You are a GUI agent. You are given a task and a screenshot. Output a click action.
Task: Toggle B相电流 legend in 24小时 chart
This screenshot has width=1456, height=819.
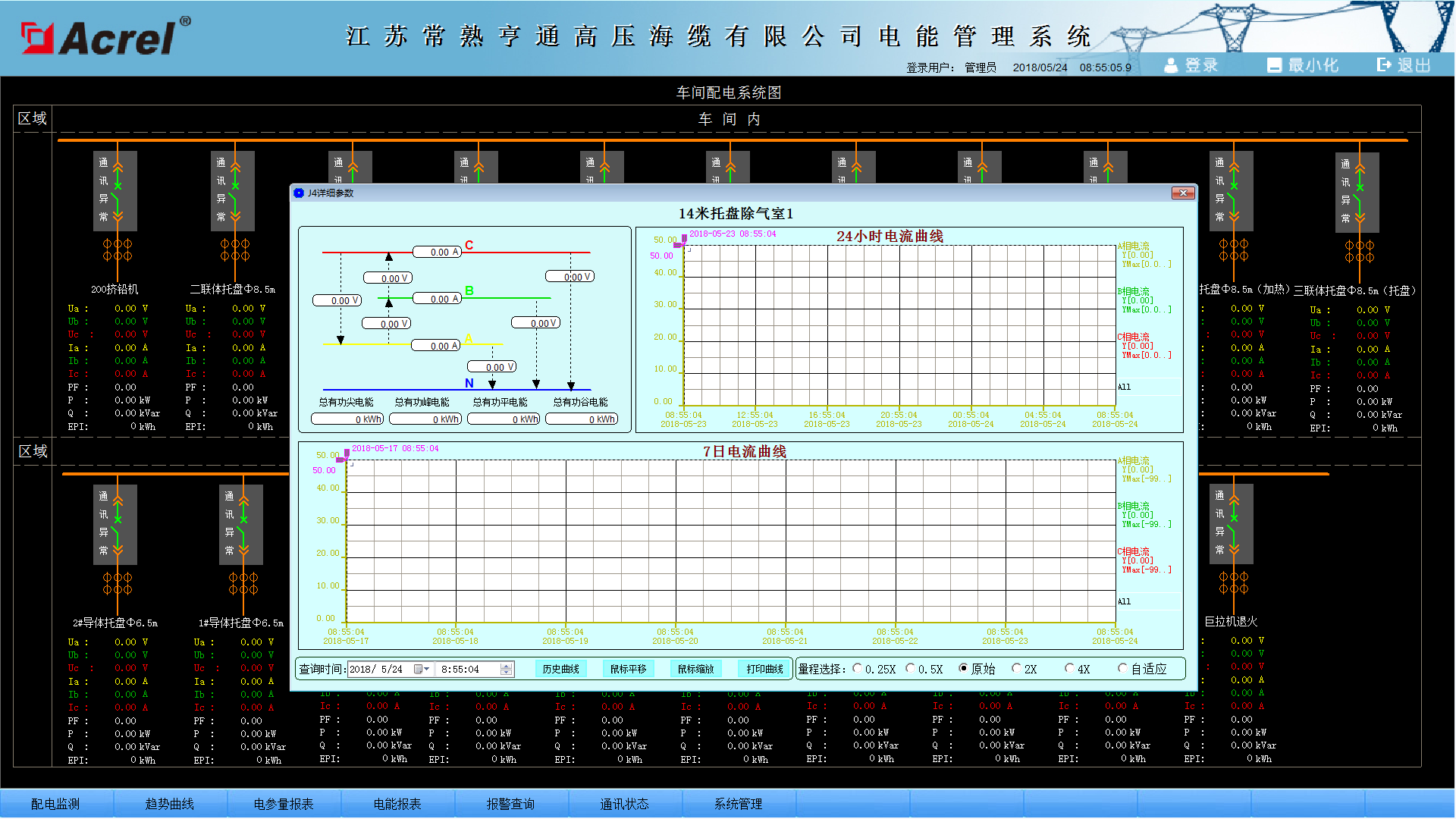click(x=1134, y=292)
